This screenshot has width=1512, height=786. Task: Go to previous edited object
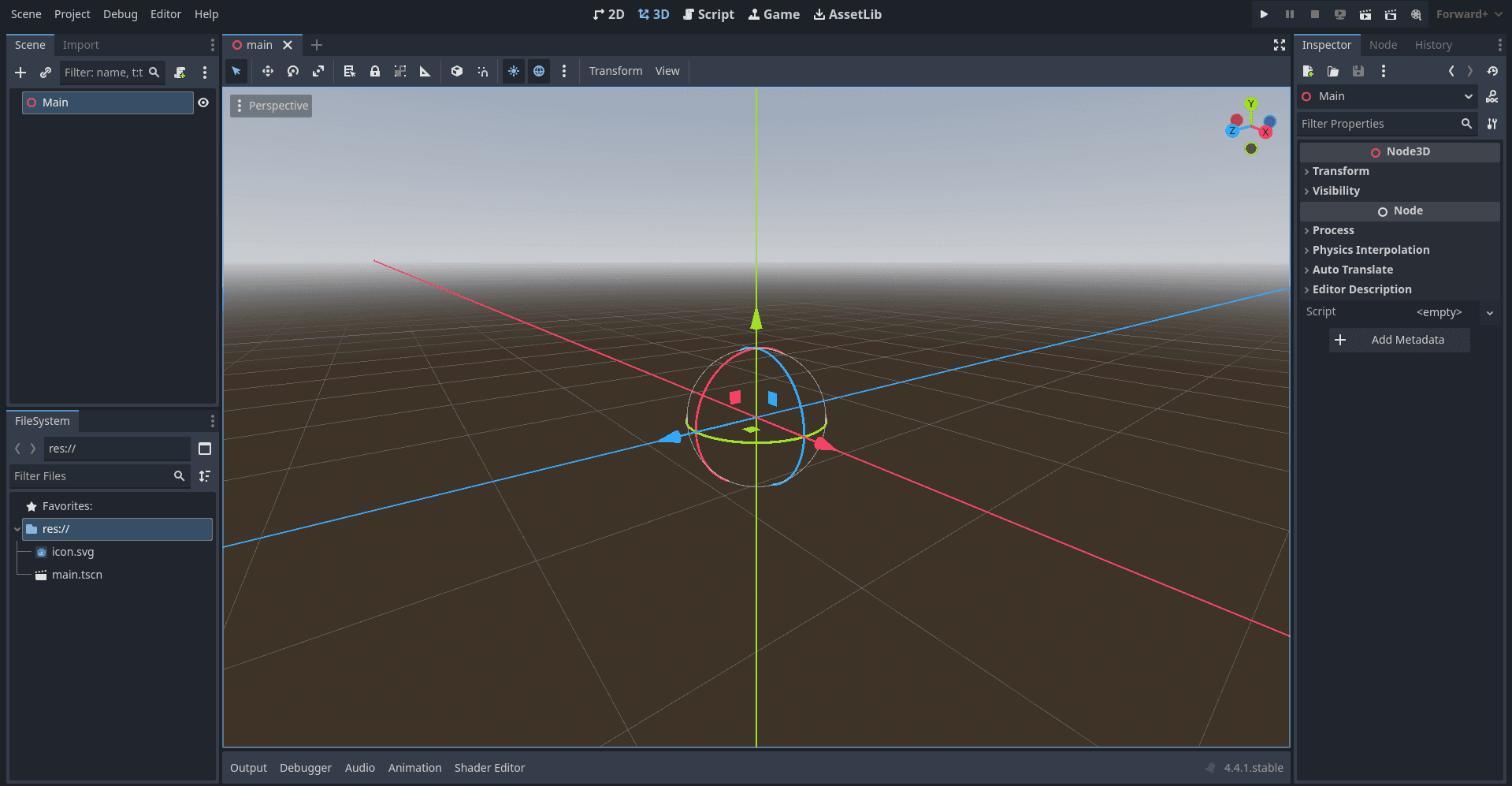(x=1451, y=71)
